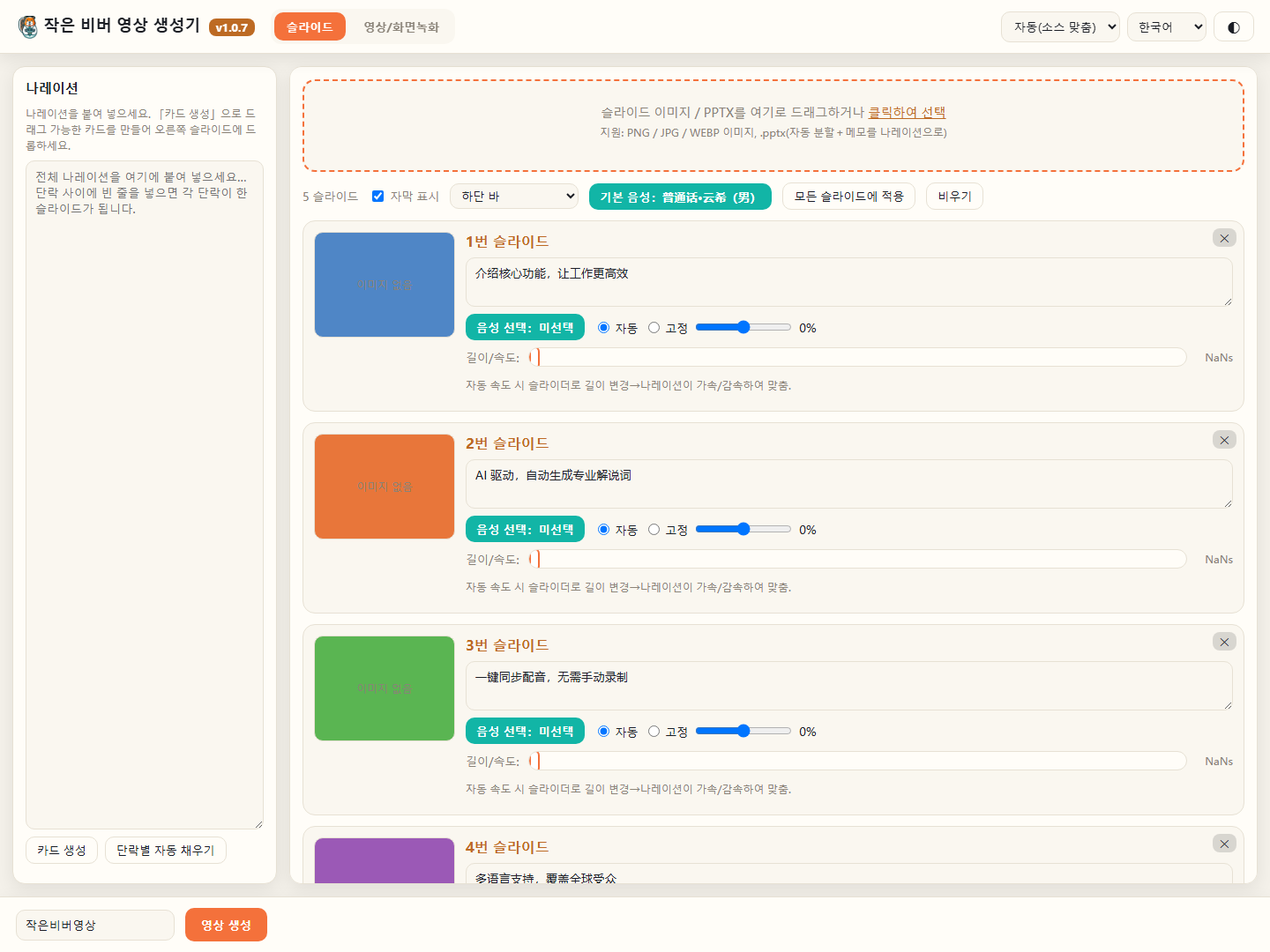1270x952 pixels.
Task: Remove slide 2 with its X icon
Action: pyautogui.click(x=1224, y=440)
